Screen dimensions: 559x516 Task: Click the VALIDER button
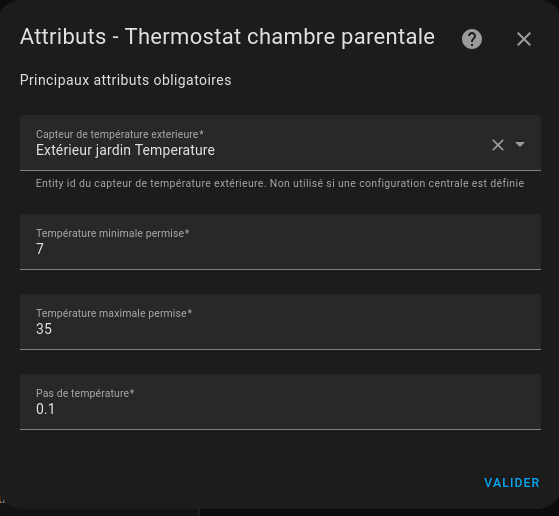pos(512,483)
